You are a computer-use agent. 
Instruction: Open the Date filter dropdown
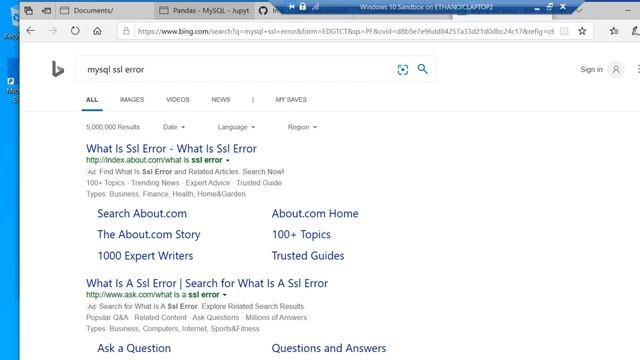pos(174,127)
